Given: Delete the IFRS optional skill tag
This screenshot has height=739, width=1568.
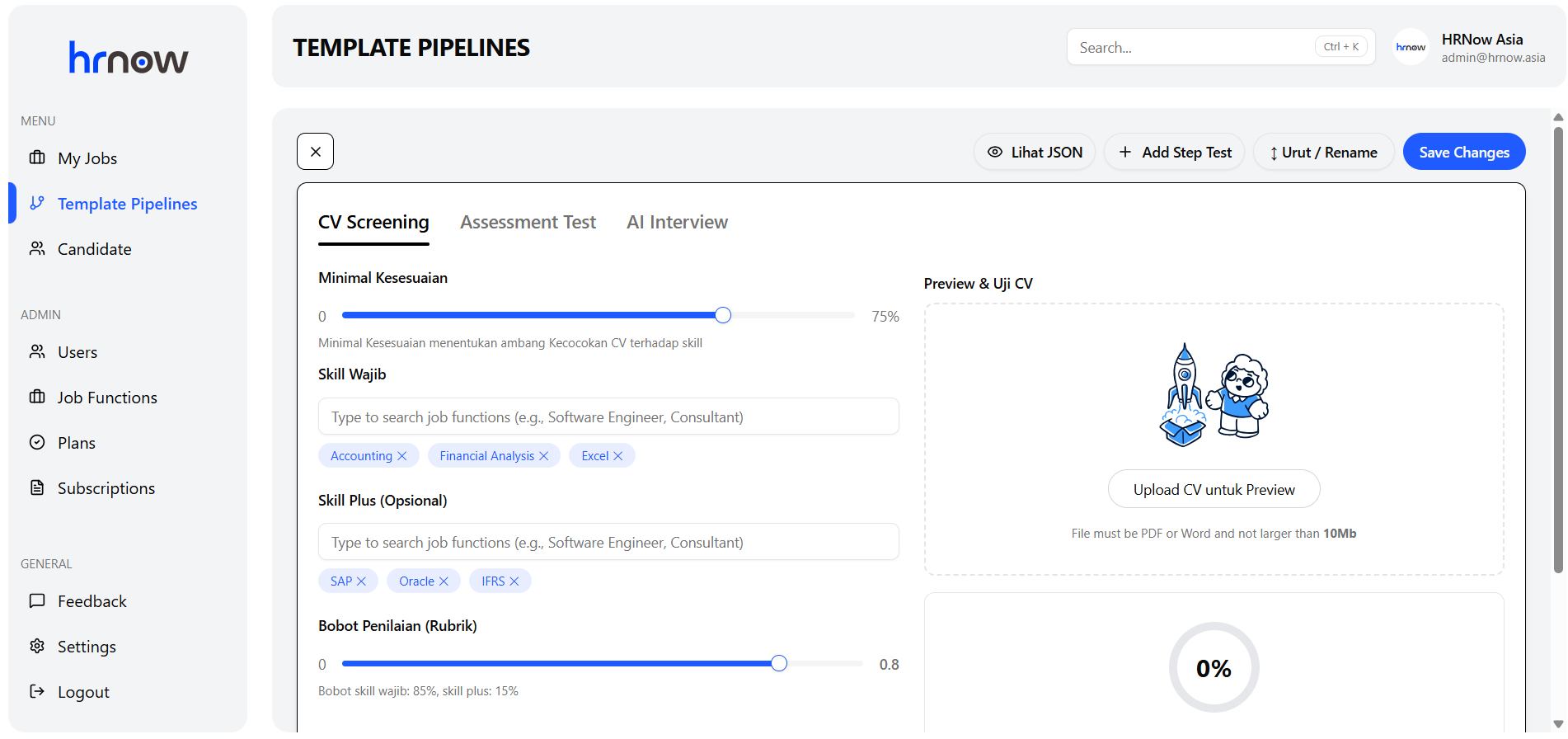Looking at the screenshot, I should pyautogui.click(x=514, y=581).
